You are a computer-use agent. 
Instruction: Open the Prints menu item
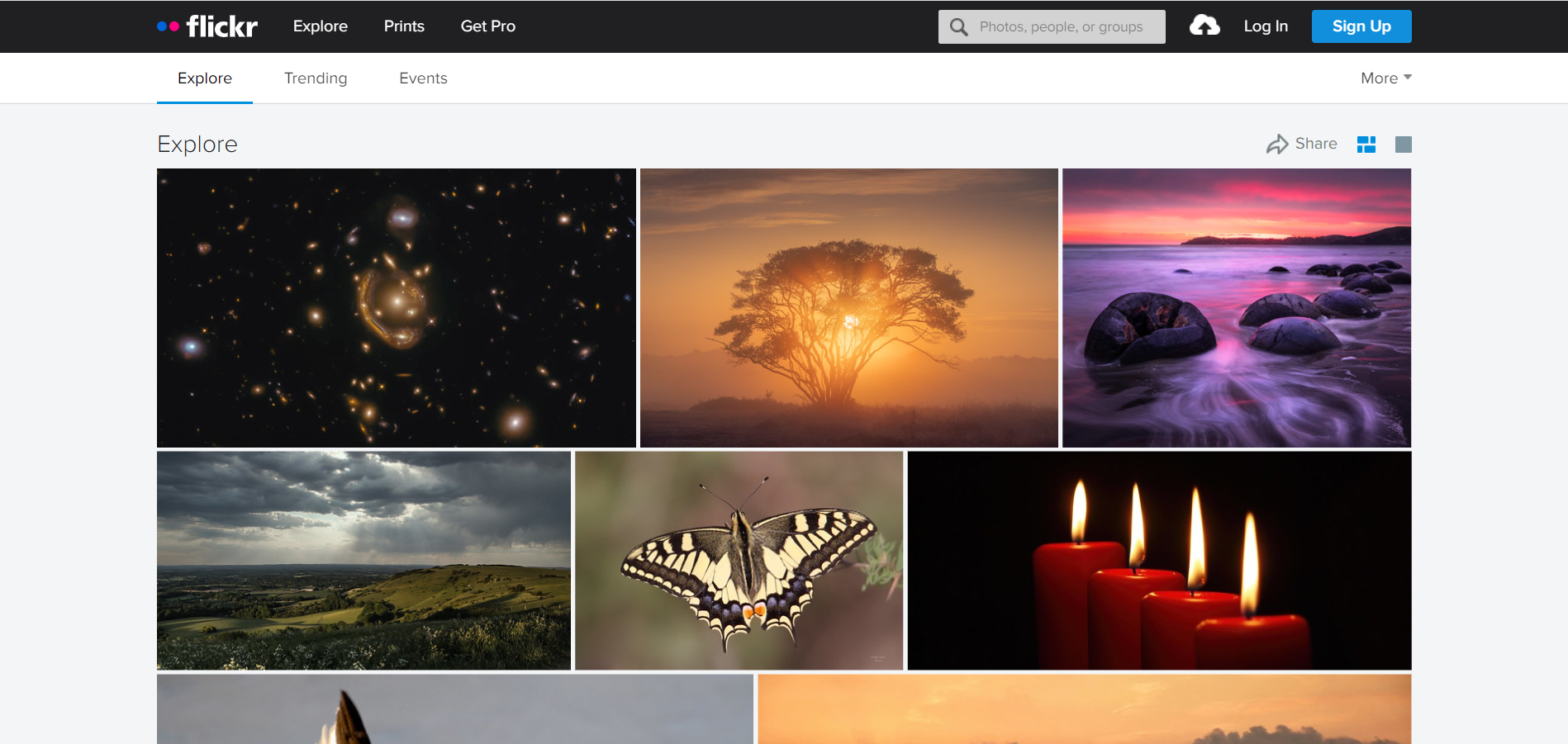[404, 26]
